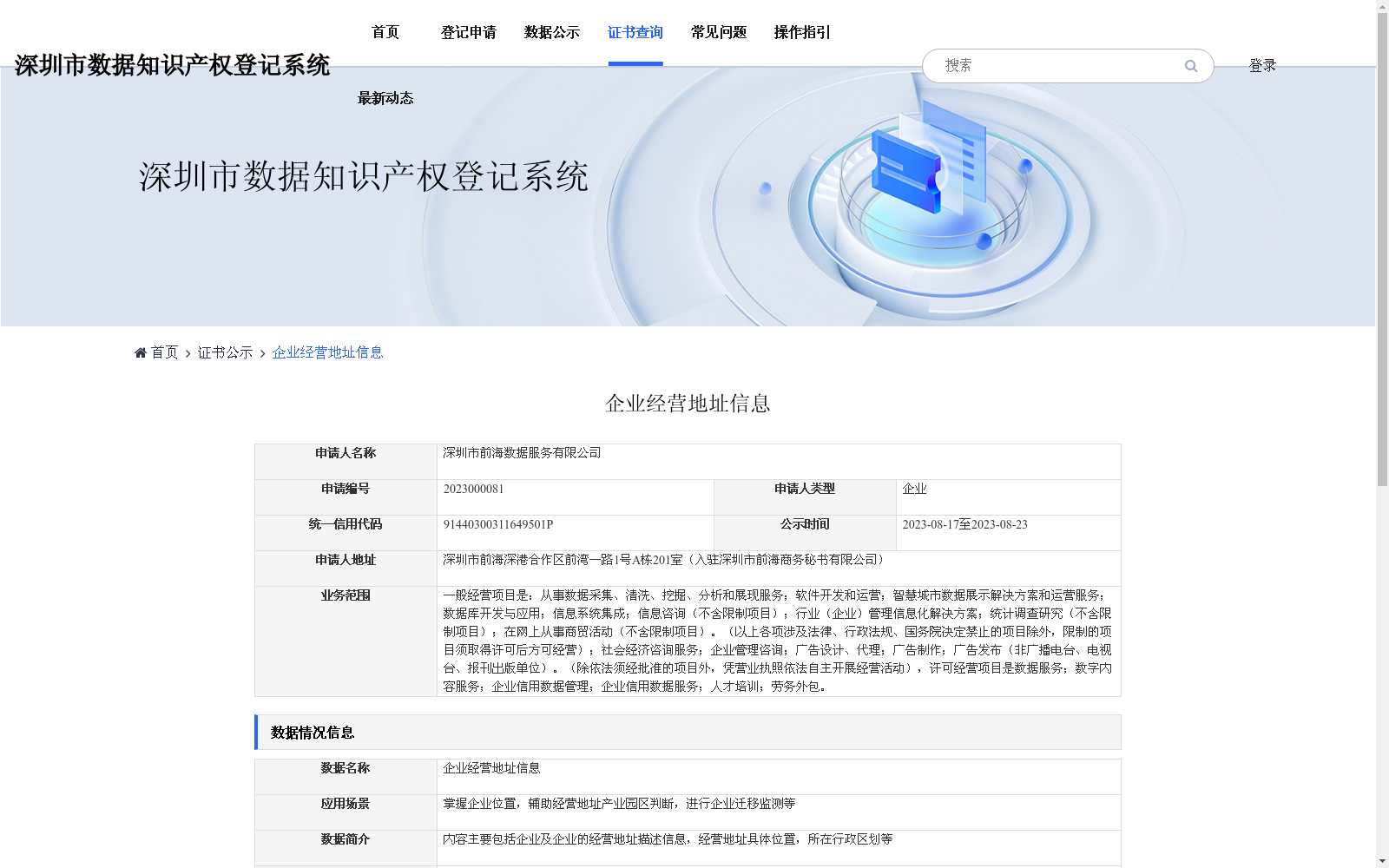Image resolution: width=1389 pixels, height=868 pixels.
Task: Click publicity period 2023-08-17至2023-08-23
Action: (964, 524)
